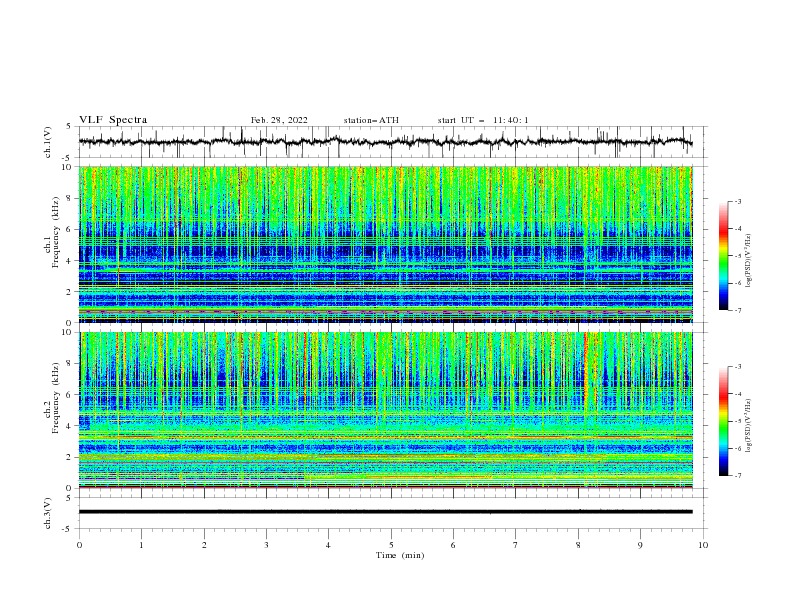Click time axis tick label "6"
The width and height of the screenshot is (792, 612).
coord(453,545)
